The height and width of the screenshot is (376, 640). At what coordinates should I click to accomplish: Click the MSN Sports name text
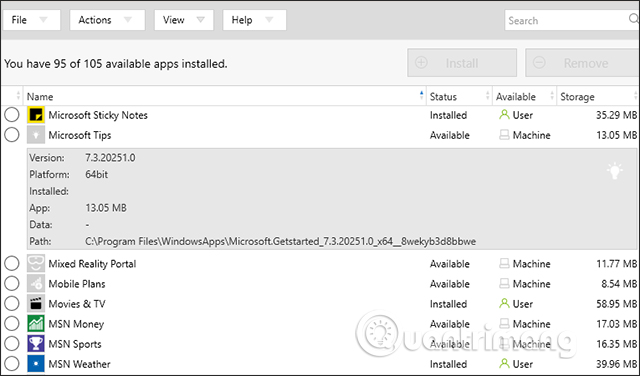pos(75,345)
